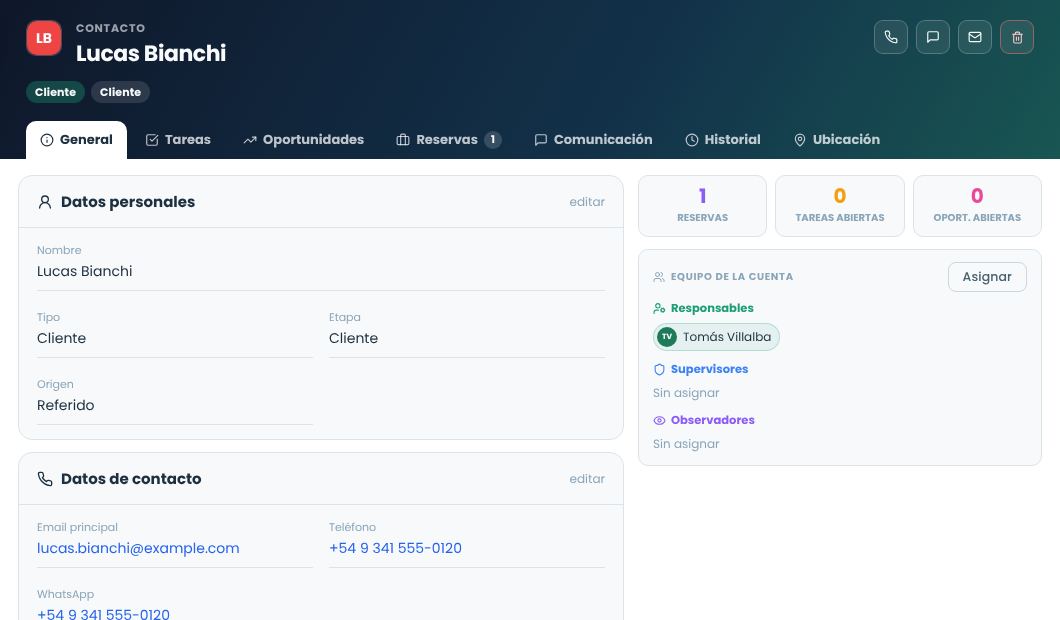Image resolution: width=1060 pixels, height=620 pixels.
Task: Click the trend arrow icon on Oportunidades tab
Action: tap(250, 141)
